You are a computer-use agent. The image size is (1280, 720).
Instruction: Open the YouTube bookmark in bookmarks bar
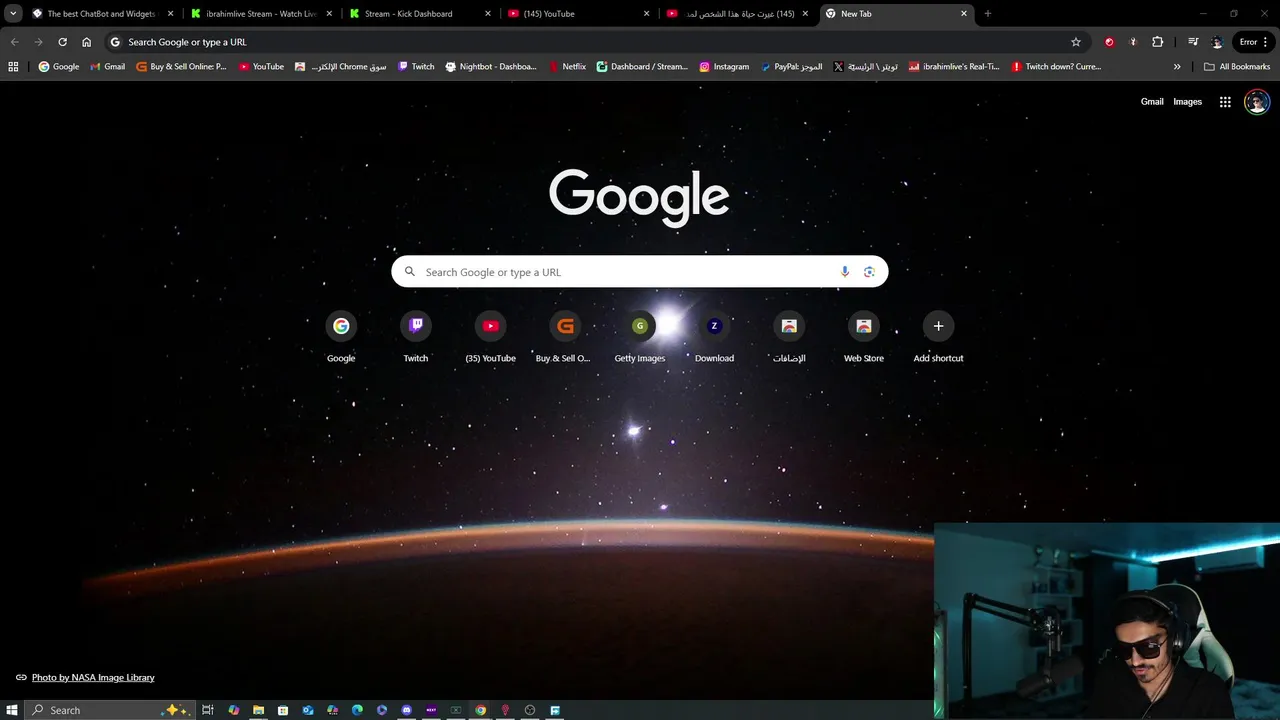click(x=261, y=67)
